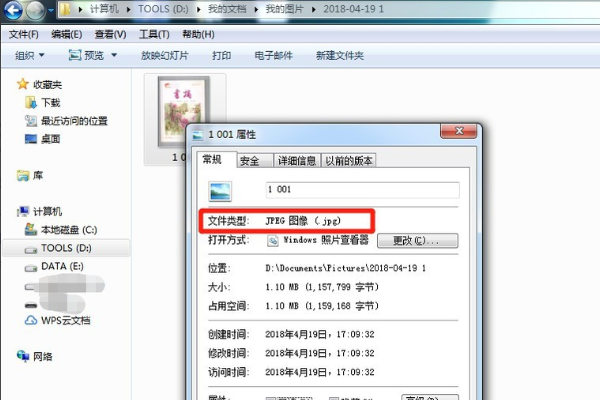Select the 收藏夹 star icon
Image resolution: width=600 pixels, height=400 pixels.
pos(23,84)
